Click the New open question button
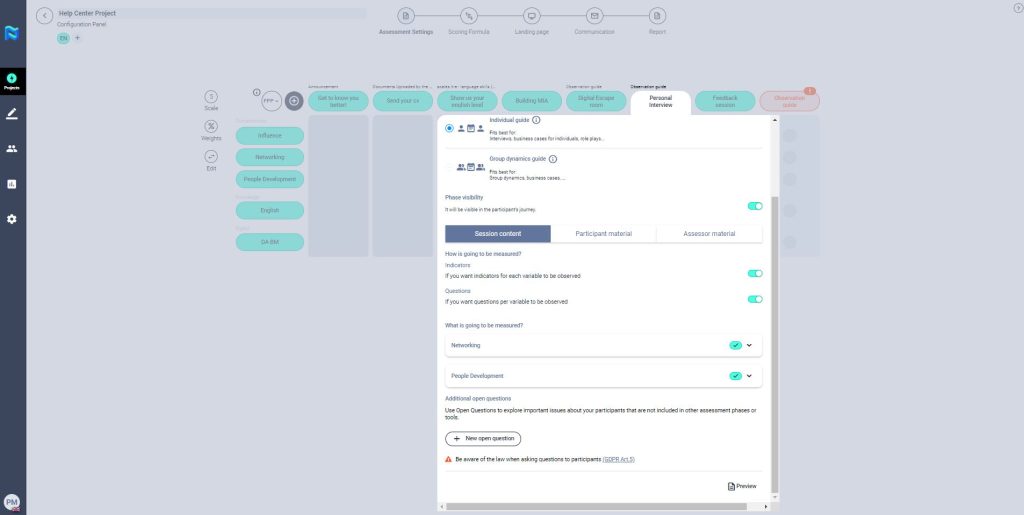This screenshot has height=515, width=1024. [x=483, y=439]
